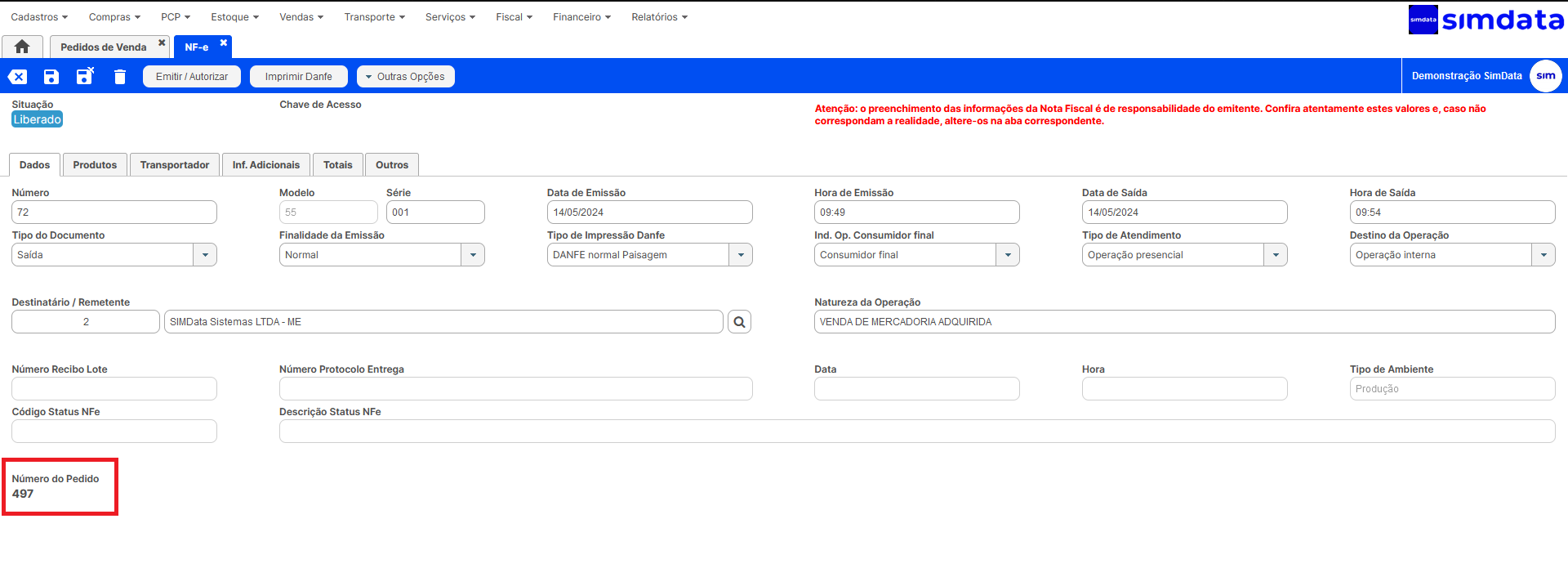
Task: Switch to the Inf. Adicionais tab
Action: [x=266, y=165]
